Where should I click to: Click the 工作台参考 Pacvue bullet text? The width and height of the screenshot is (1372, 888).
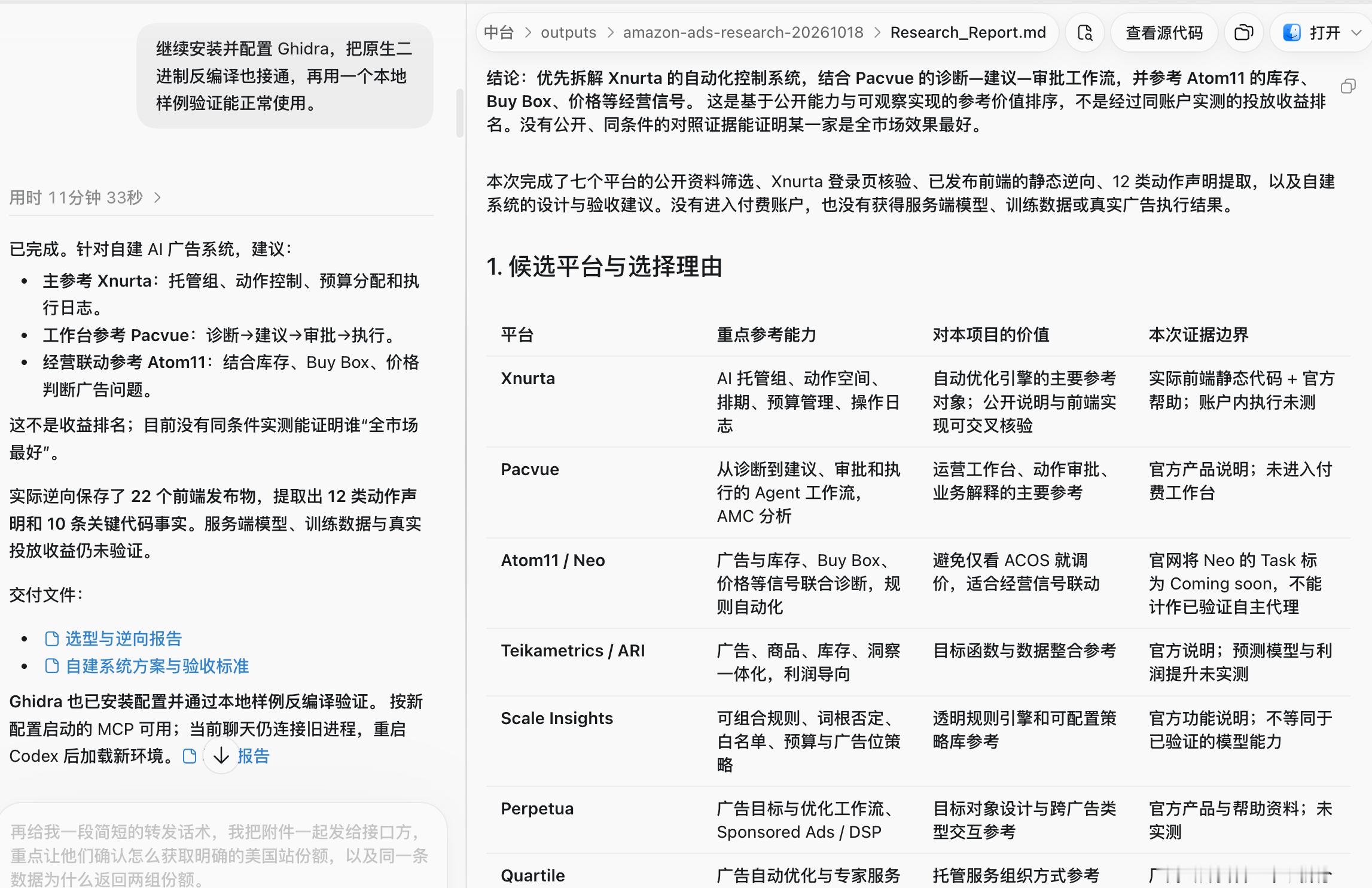(221, 335)
